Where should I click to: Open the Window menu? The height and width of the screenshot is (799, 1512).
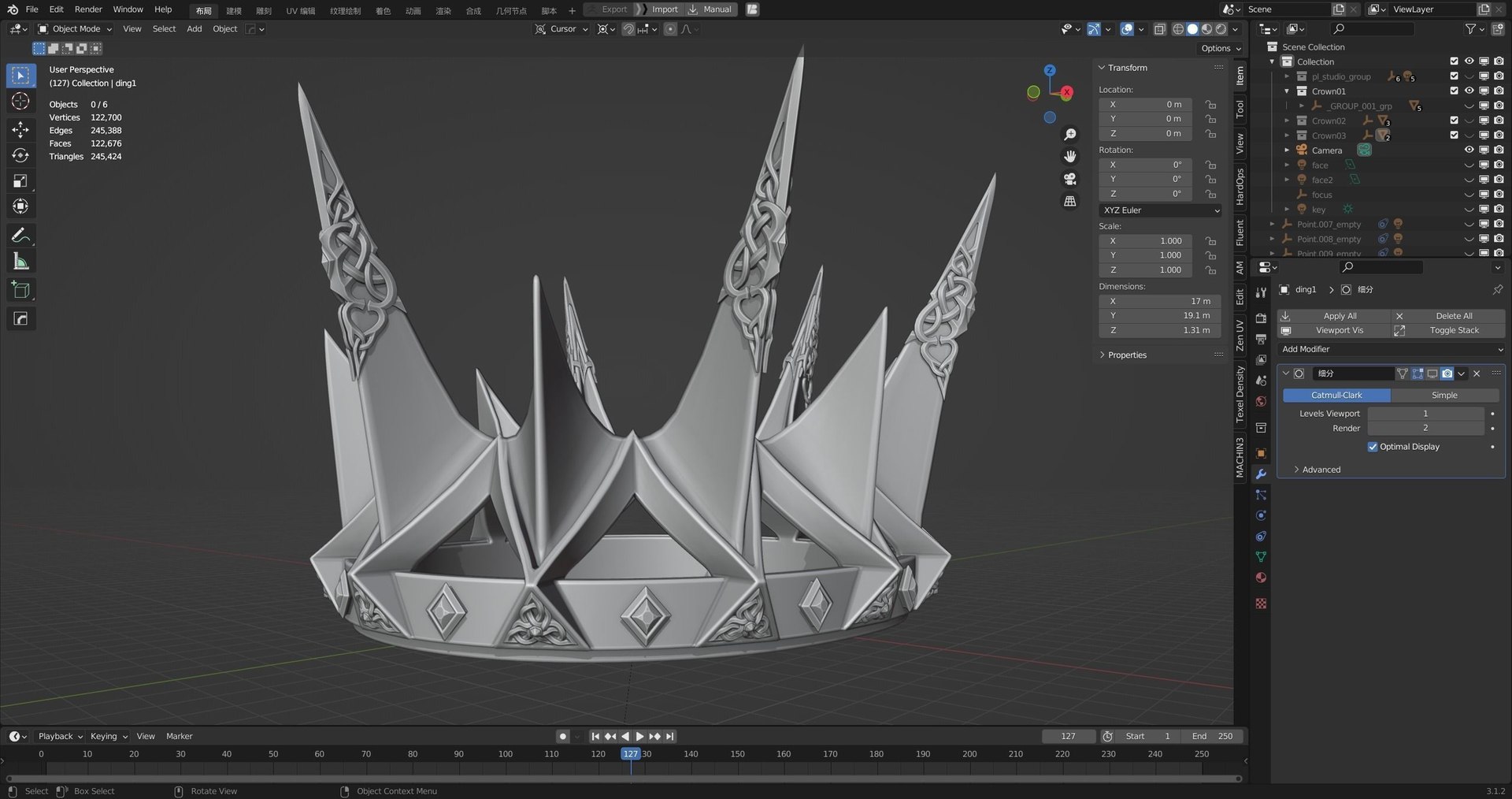pos(128,9)
